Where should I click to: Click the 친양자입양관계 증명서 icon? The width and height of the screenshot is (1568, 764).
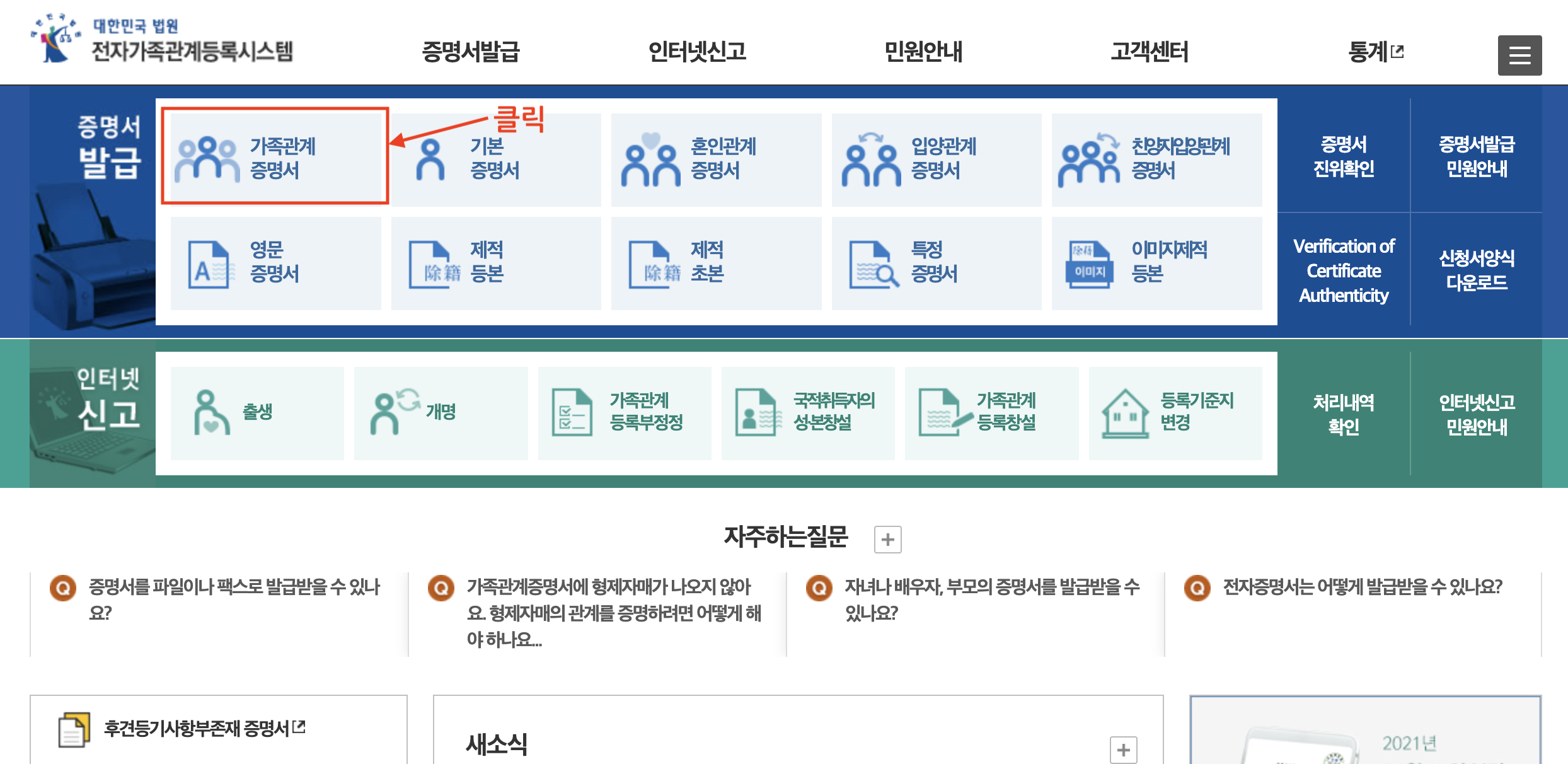(x=1089, y=159)
